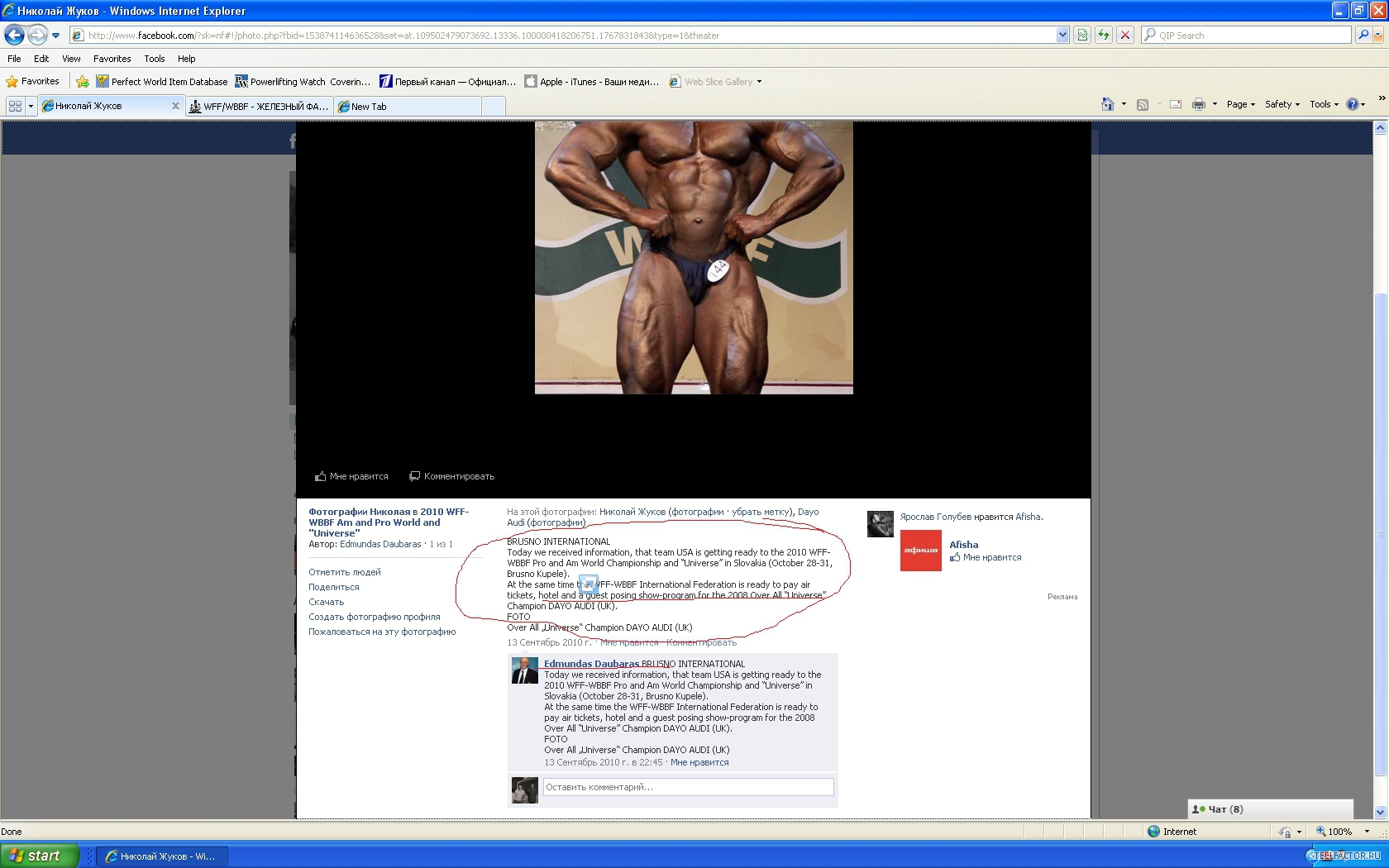Screen dimensions: 1389x868
Task: Expand the Web Slice Gallery dropdown
Action: click(759, 82)
